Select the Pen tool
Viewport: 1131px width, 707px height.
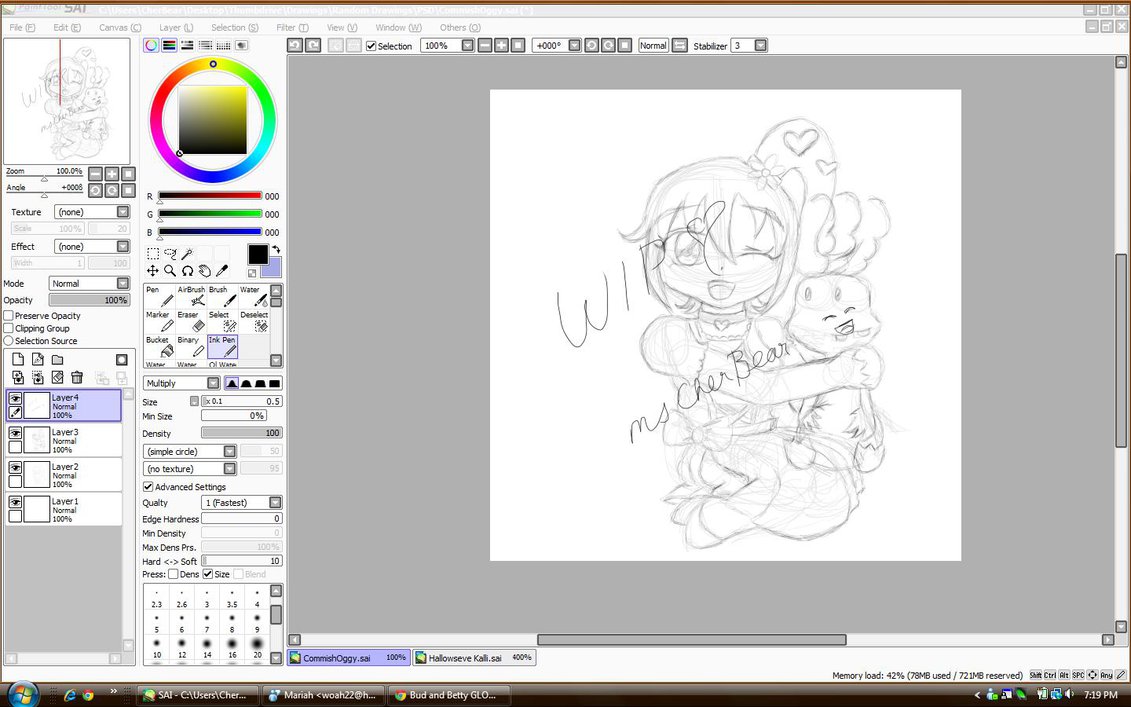(159, 296)
